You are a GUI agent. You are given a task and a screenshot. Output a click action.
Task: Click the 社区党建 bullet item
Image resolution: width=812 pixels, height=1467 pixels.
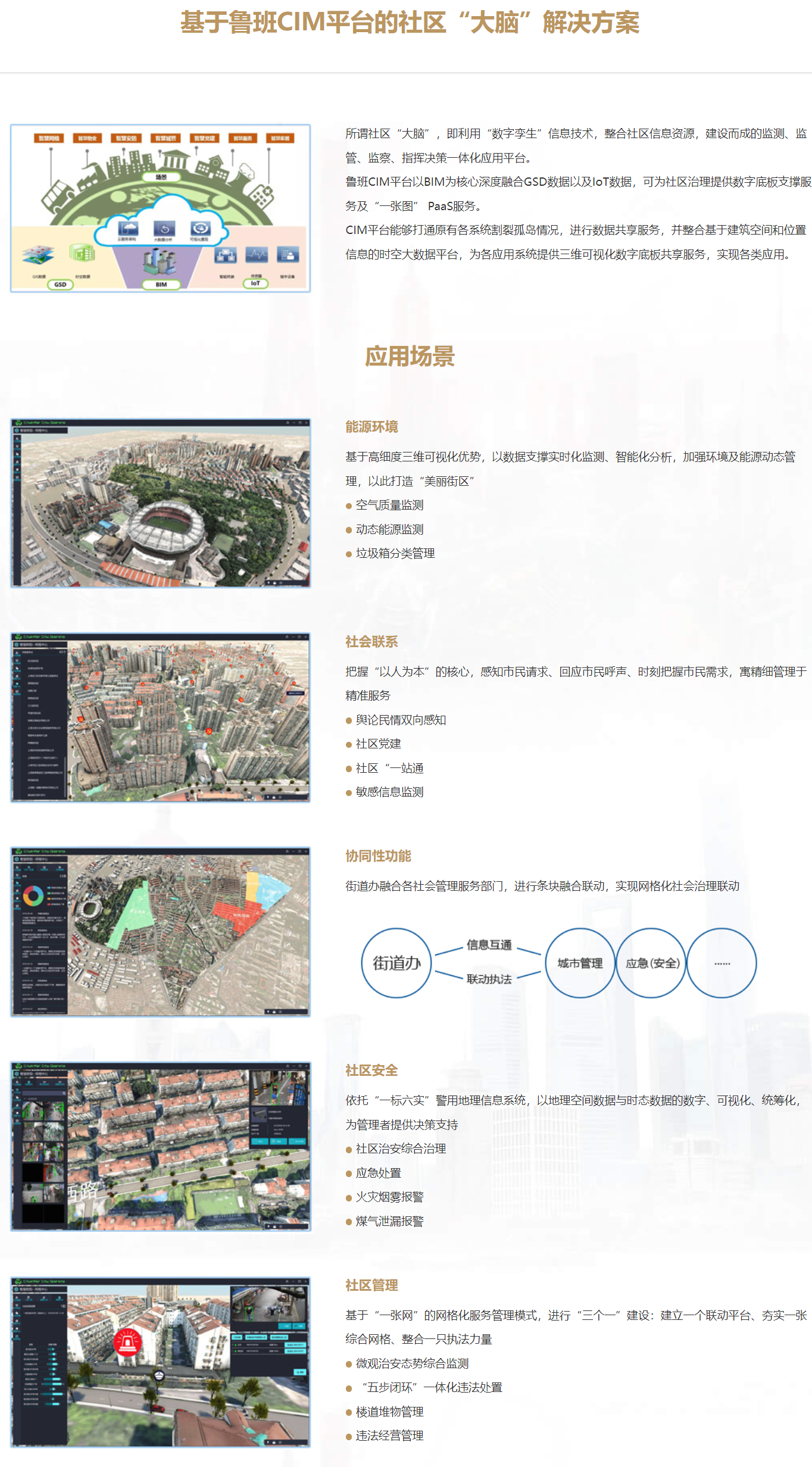pyautogui.click(x=373, y=744)
